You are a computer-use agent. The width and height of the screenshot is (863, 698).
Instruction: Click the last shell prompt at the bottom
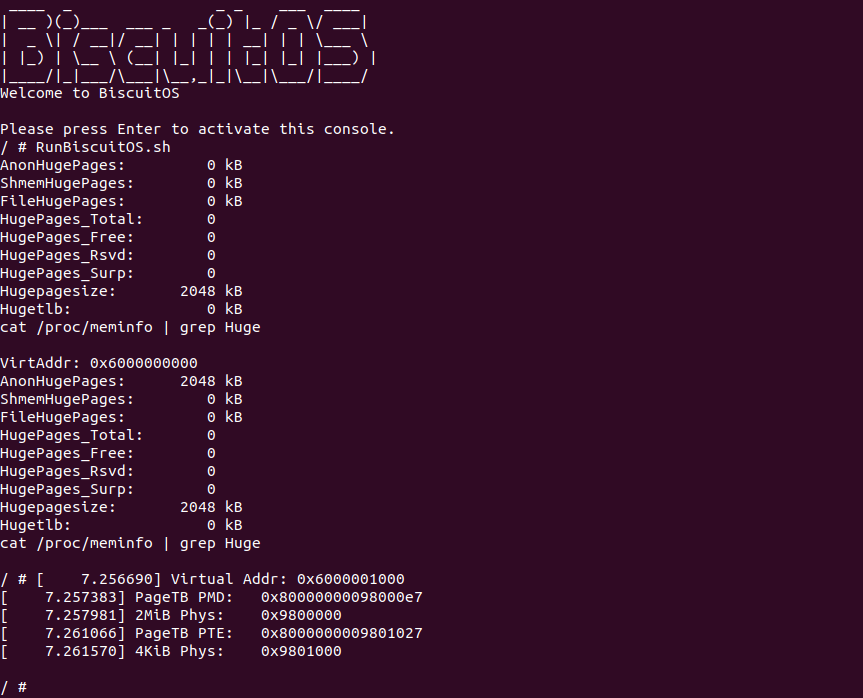[13, 687]
